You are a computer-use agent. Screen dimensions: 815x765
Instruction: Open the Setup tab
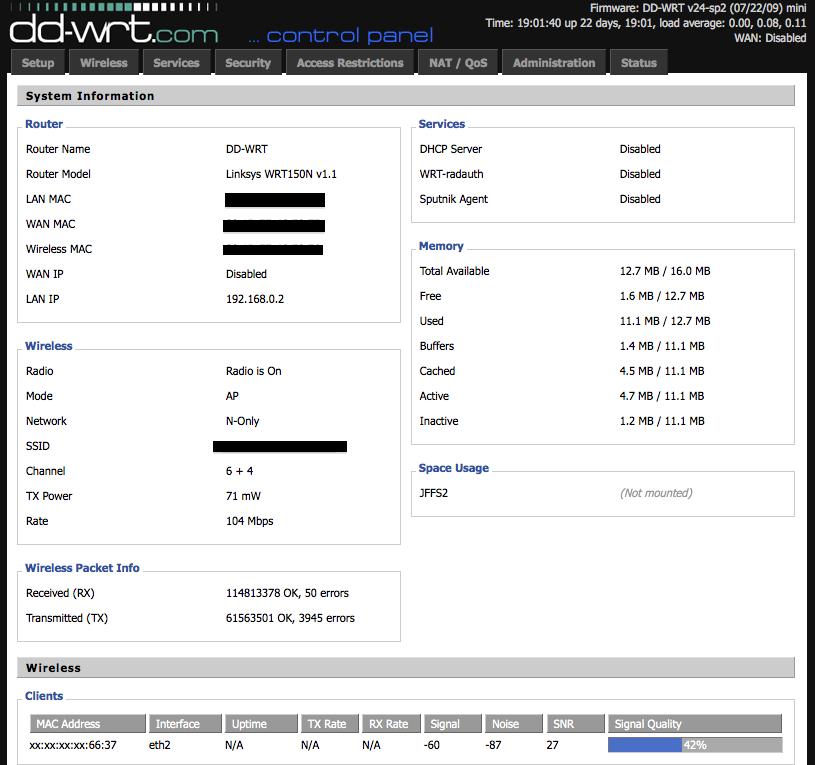click(38, 62)
